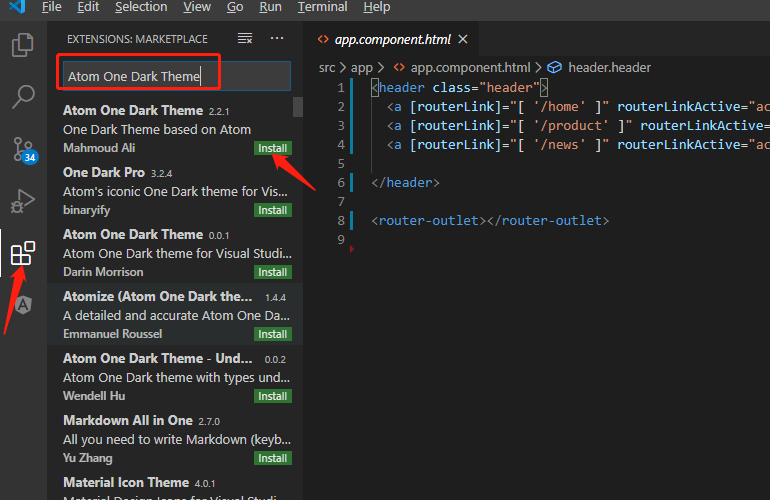Viewport: 770px width, 500px height.
Task: Click the router-outlet code on line 8
Action: coord(490,221)
